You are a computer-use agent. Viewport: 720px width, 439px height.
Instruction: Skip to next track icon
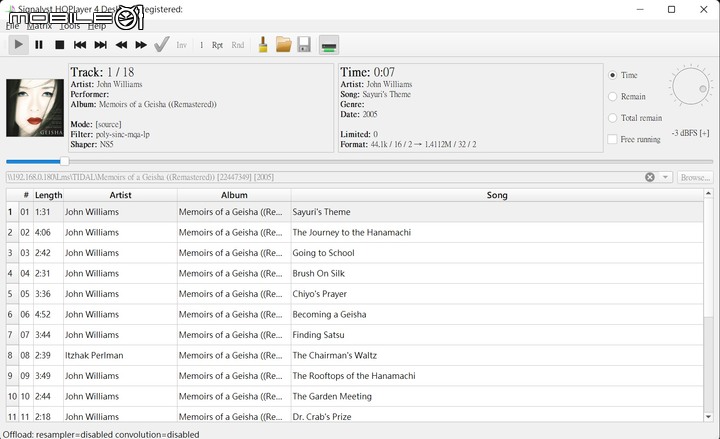click(x=100, y=45)
